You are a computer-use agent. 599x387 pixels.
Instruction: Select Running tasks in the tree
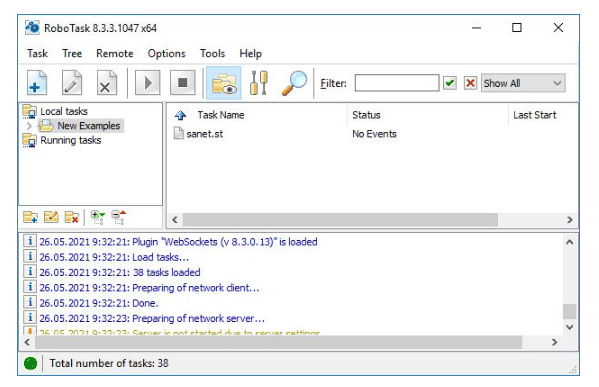(71, 140)
